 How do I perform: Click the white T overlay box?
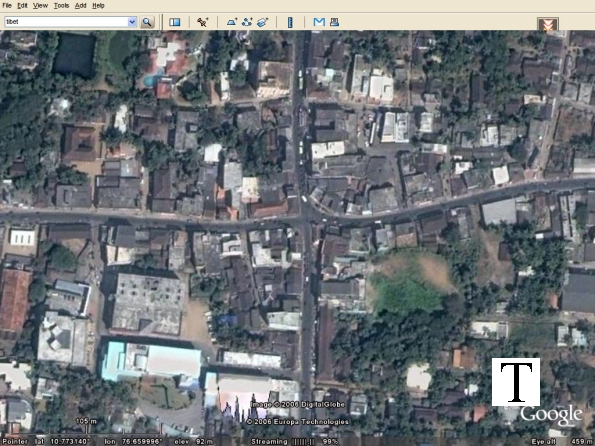(516, 382)
